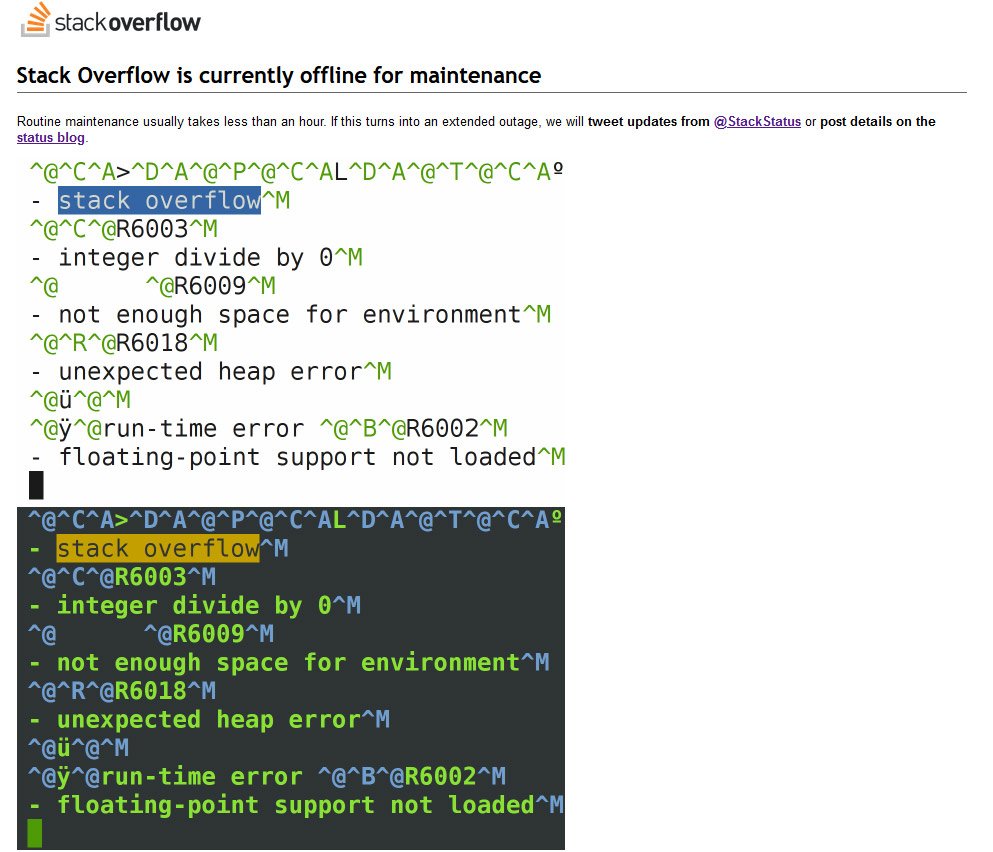Click 'R6003' in the dark terminal
The height and width of the screenshot is (852, 993).
point(151,577)
